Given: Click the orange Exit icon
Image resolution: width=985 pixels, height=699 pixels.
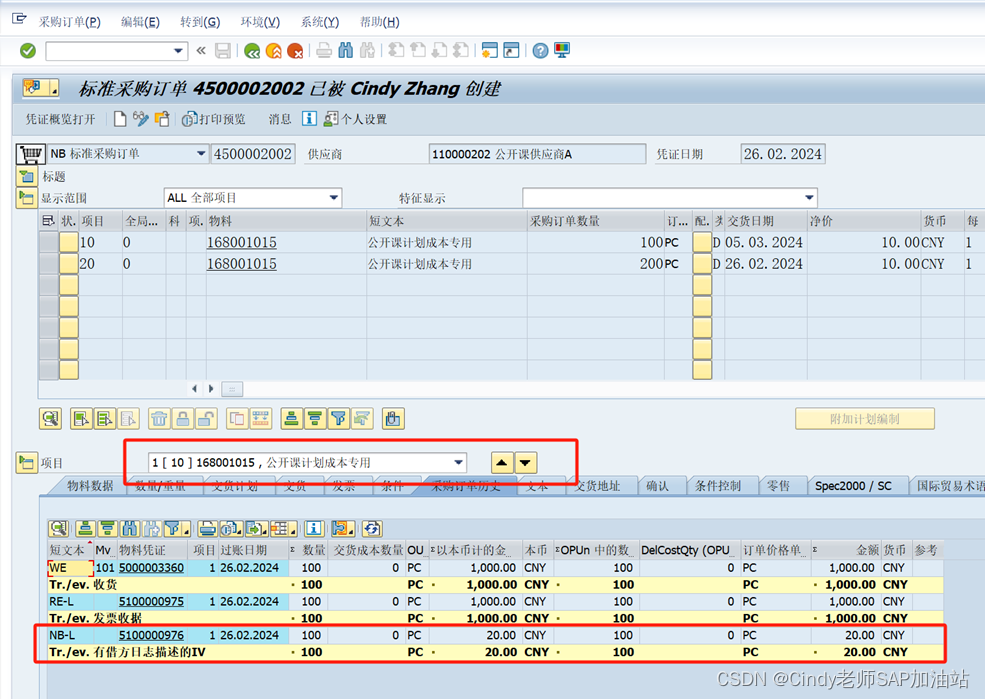Looking at the screenshot, I should [x=274, y=51].
